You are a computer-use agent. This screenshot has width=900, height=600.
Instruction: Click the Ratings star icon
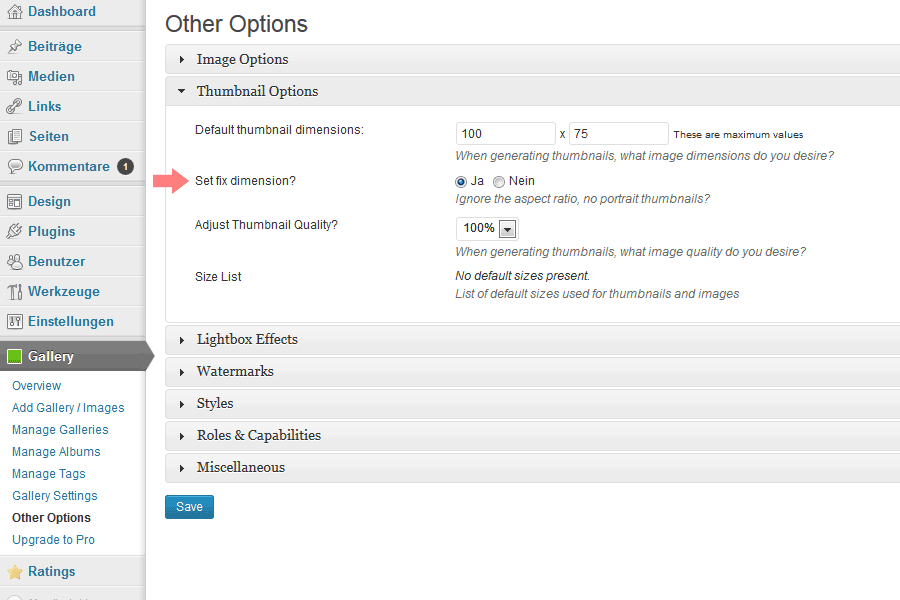pos(14,572)
